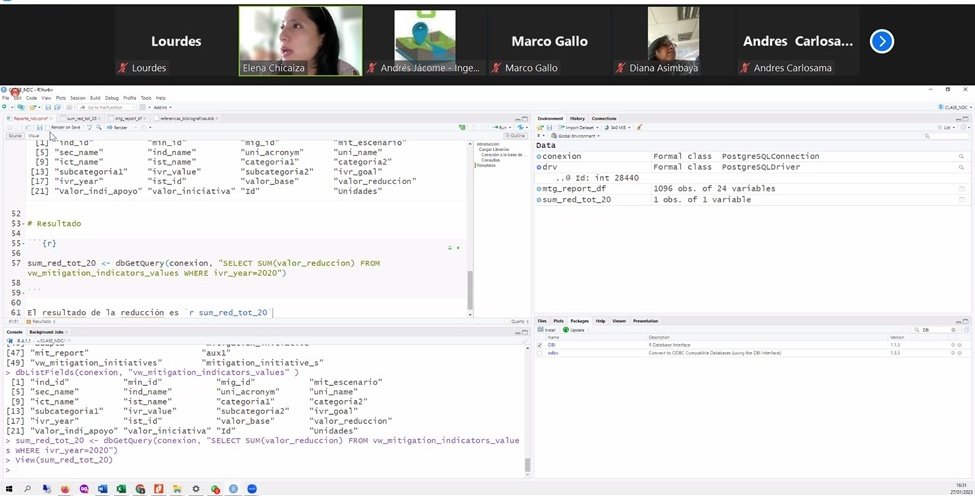Click the Windows Start button
This screenshot has height=496, width=975.
9,489
